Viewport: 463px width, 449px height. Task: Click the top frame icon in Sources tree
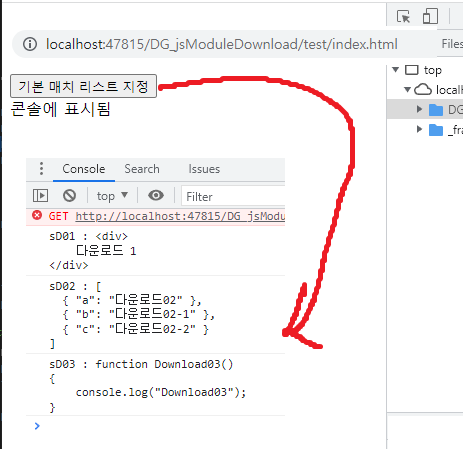411,70
